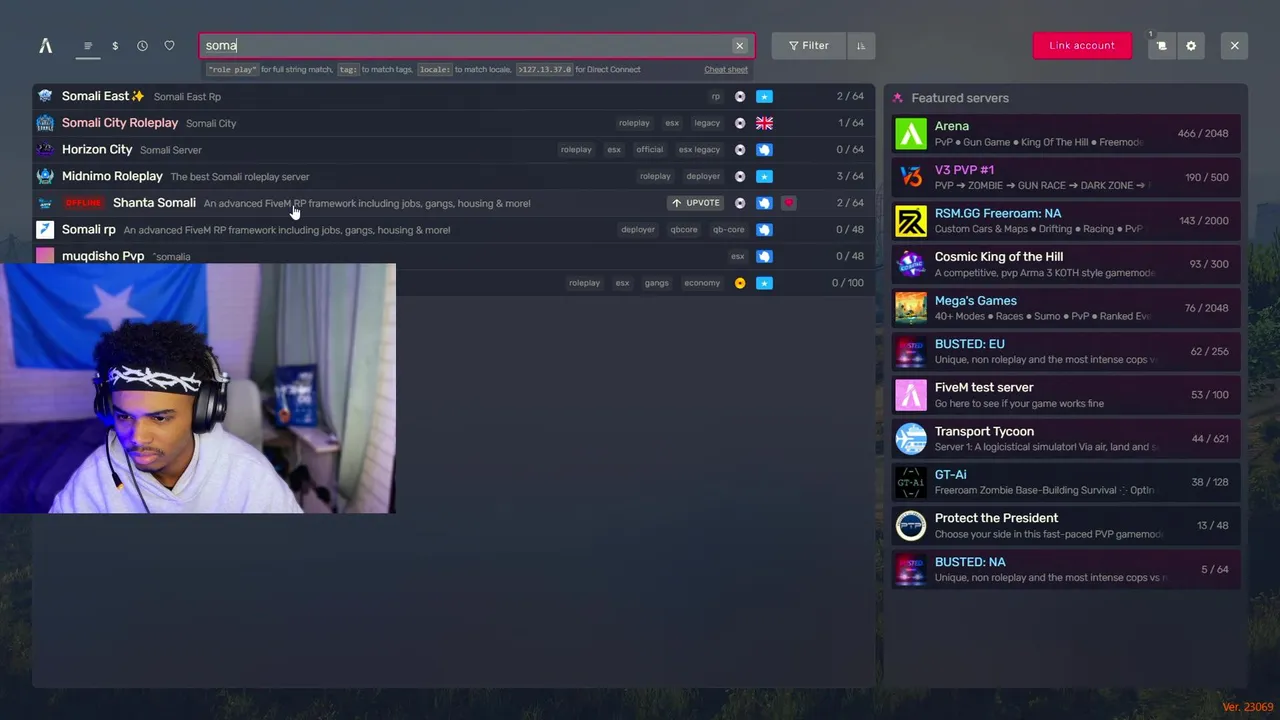Select the muqdisho Pvp server
Image resolution: width=1280 pixels, height=720 pixels.
click(x=453, y=256)
